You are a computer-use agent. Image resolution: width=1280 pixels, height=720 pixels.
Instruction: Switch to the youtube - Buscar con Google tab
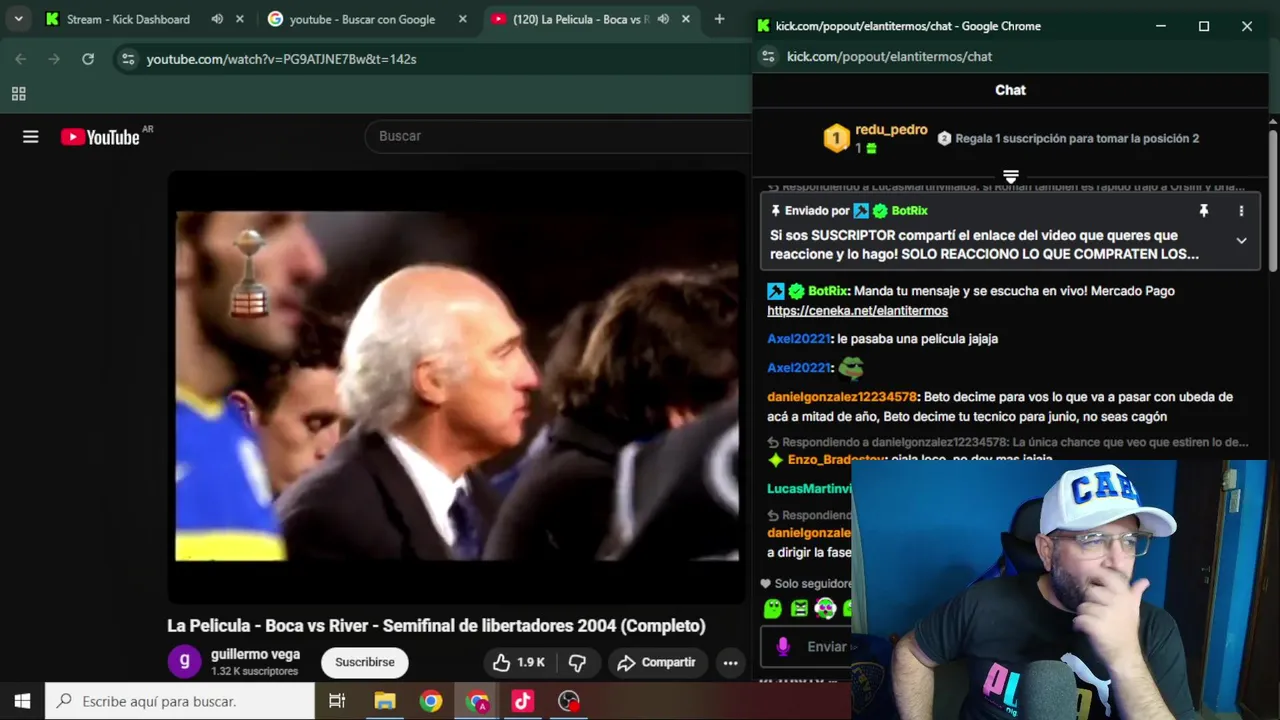tap(361, 19)
